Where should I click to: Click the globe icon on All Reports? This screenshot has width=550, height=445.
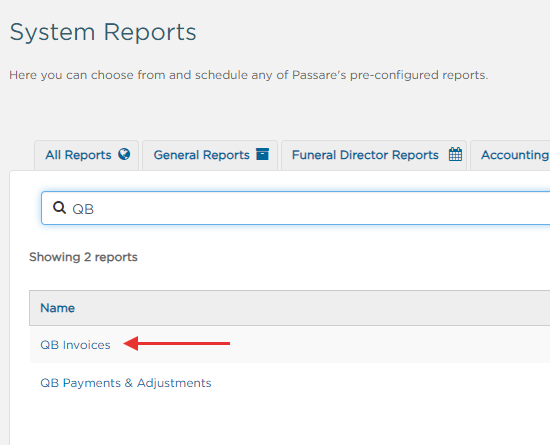pos(124,154)
